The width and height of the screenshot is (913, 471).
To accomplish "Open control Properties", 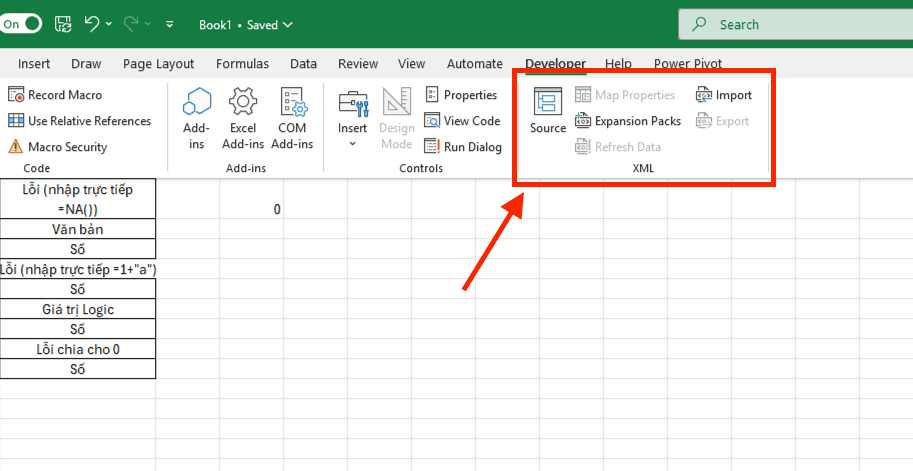I will [460, 95].
